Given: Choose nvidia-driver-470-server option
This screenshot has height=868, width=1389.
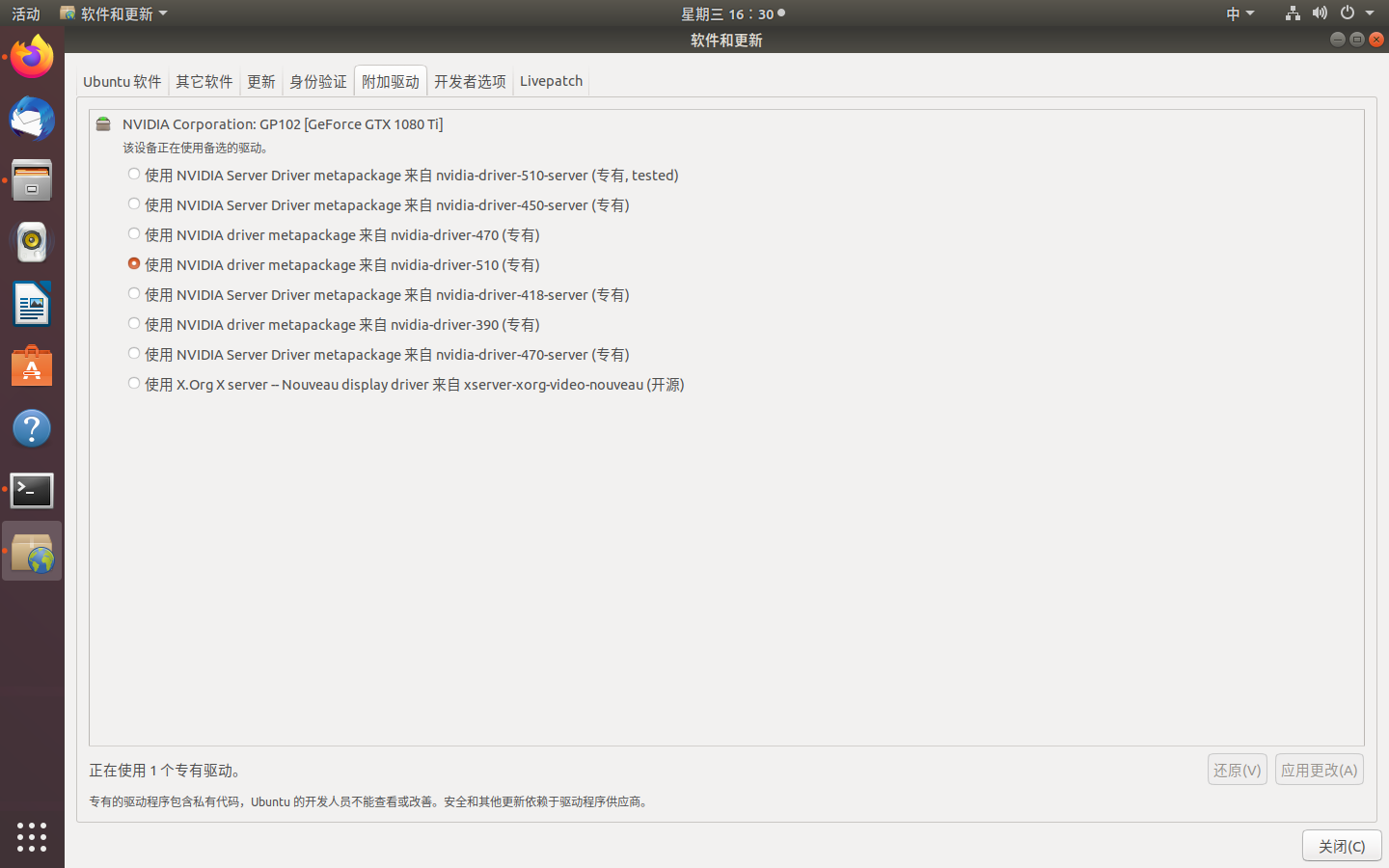Looking at the screenshot, I should point(378,354).
